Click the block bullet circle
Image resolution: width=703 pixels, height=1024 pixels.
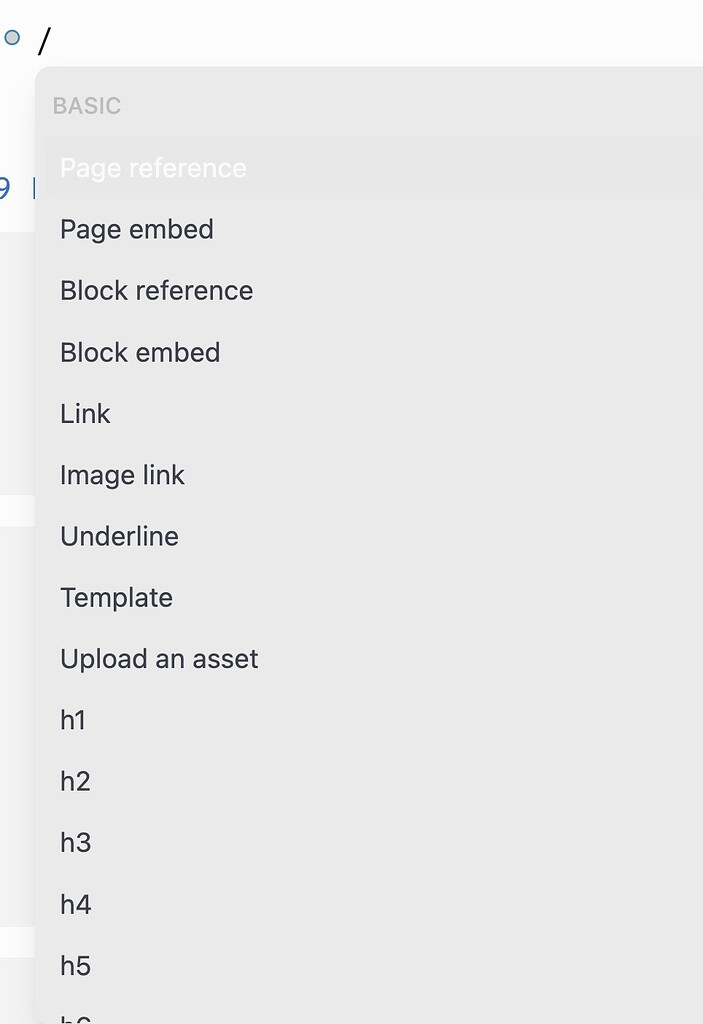click(x=12, y=37)
